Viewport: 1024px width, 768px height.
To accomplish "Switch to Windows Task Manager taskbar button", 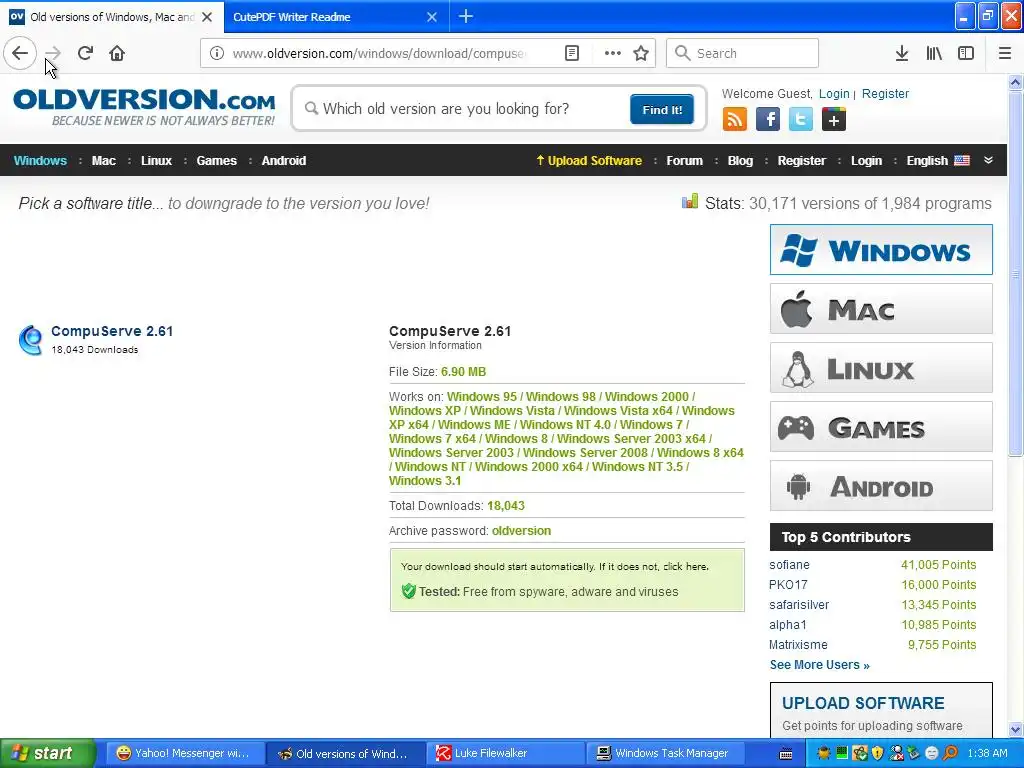I will pos(664,754).
